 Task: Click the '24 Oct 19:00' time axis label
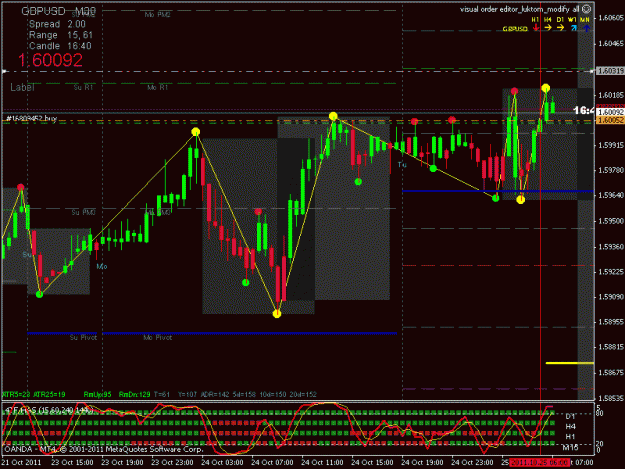click(422, 463)
